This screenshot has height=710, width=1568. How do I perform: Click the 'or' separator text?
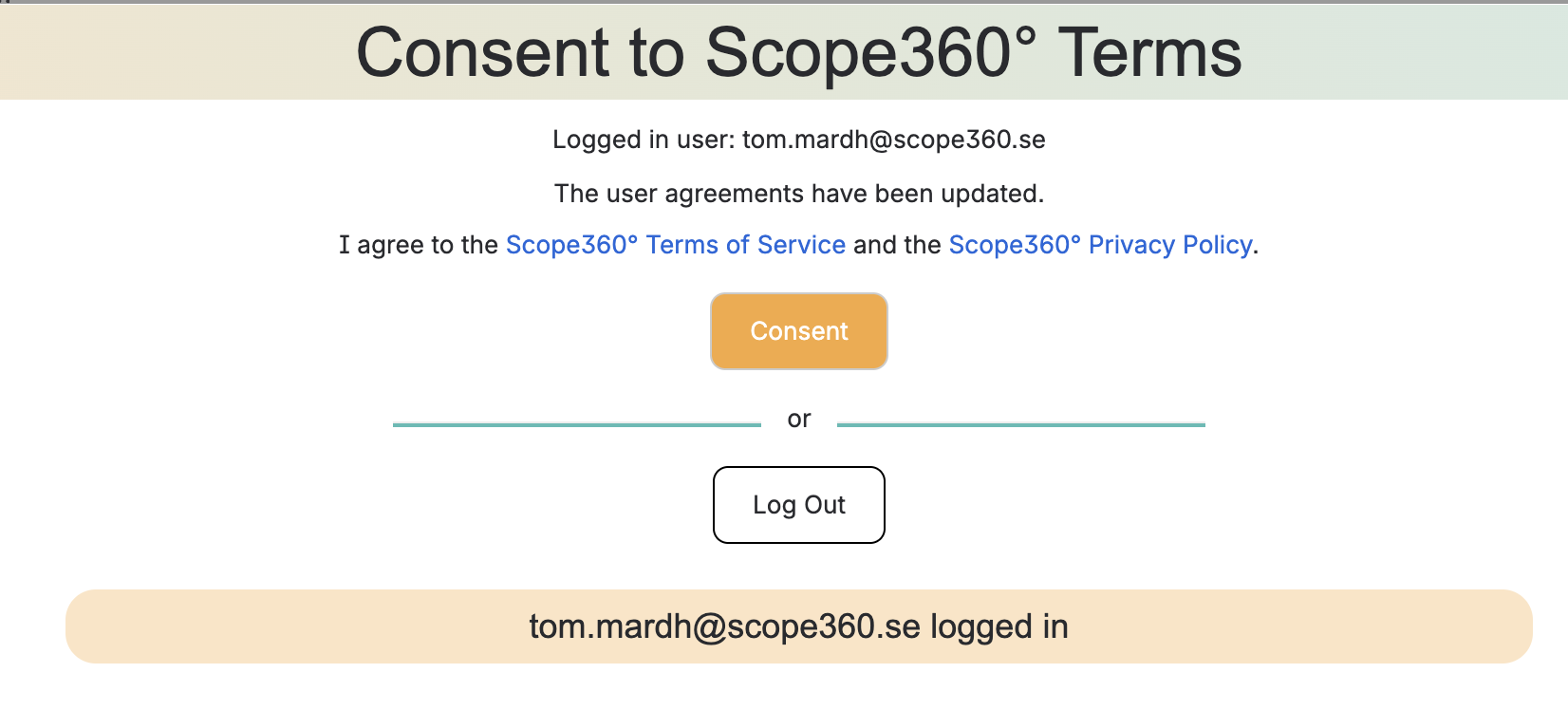(799, 419)
